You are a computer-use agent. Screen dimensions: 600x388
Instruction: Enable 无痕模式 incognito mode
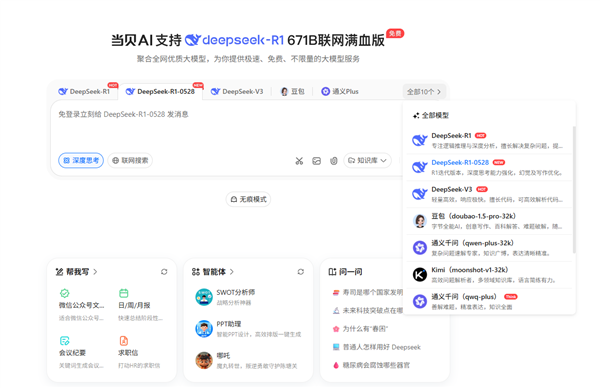(x=248, y=199)
